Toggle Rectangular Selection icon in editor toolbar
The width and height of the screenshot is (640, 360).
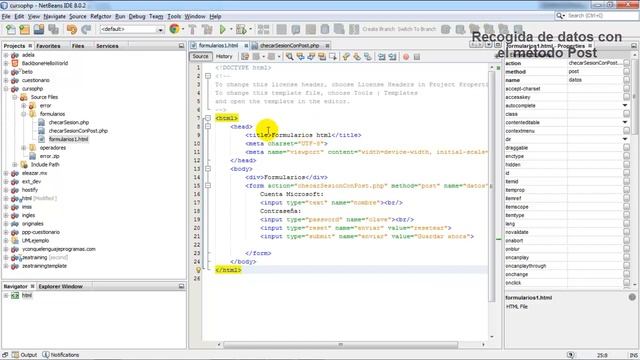[333, 57]
